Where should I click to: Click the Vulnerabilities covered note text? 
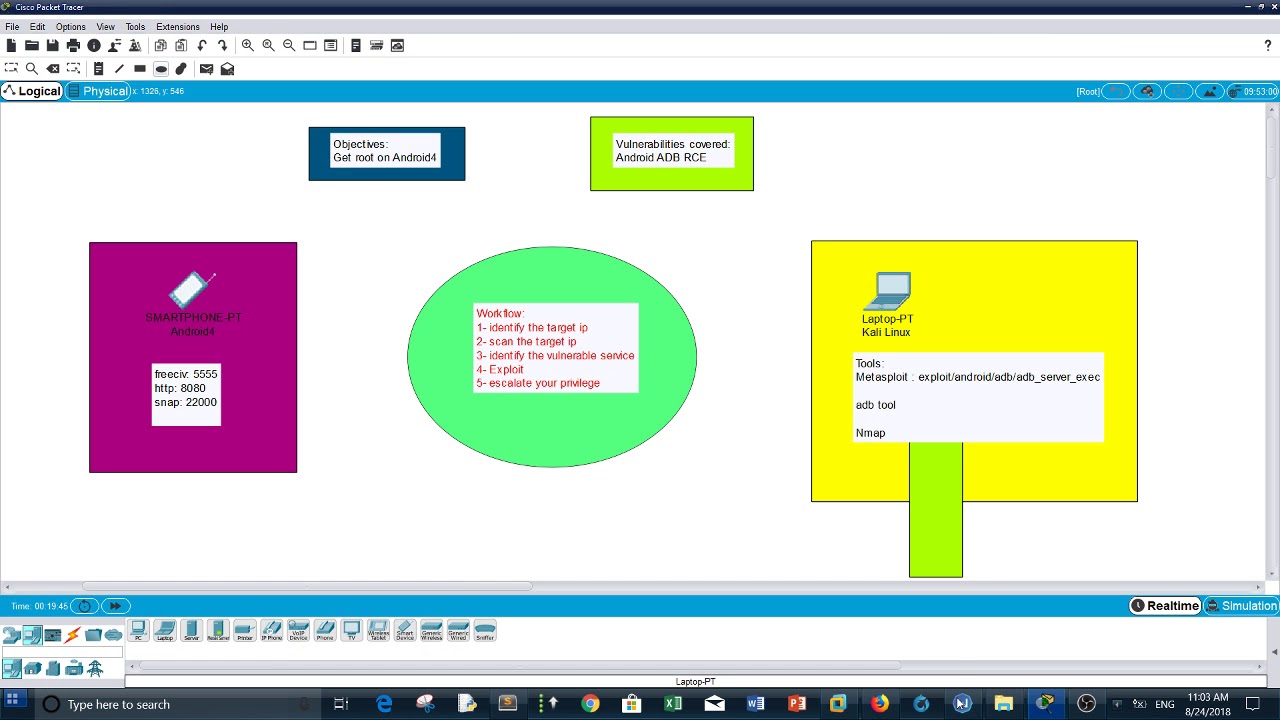tap(672, 151)
